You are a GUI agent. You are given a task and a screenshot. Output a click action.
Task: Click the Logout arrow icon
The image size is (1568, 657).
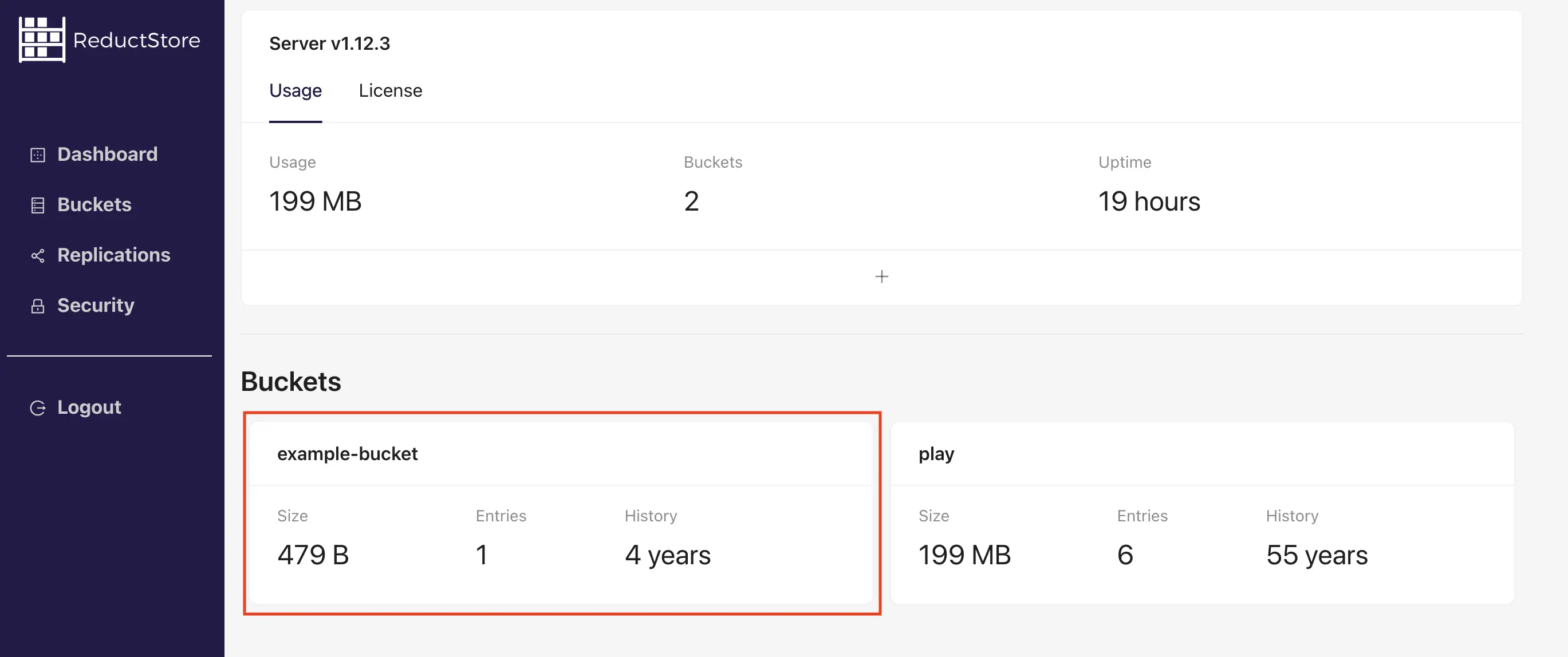(38, 407)
